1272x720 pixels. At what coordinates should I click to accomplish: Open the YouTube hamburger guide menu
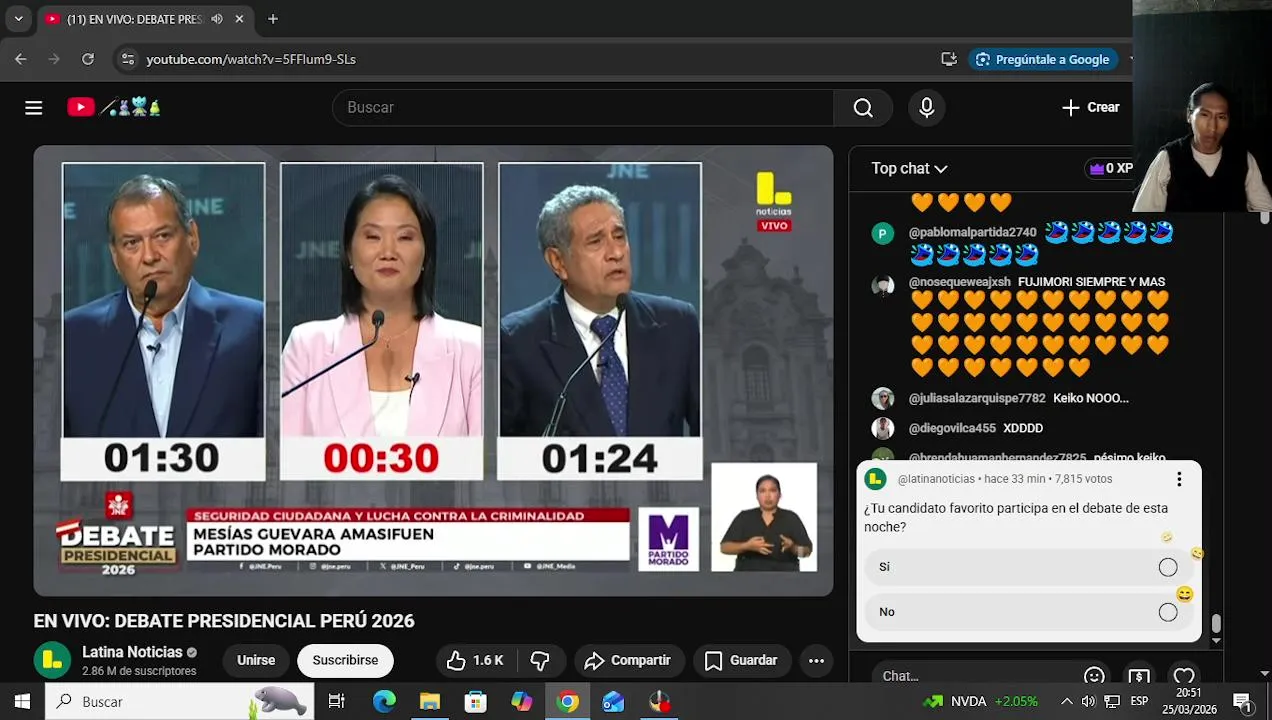point(34,107)
